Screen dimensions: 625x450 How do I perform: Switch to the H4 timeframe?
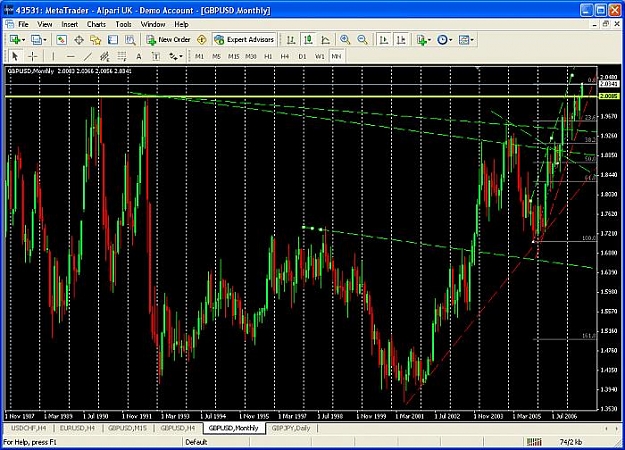285,57
